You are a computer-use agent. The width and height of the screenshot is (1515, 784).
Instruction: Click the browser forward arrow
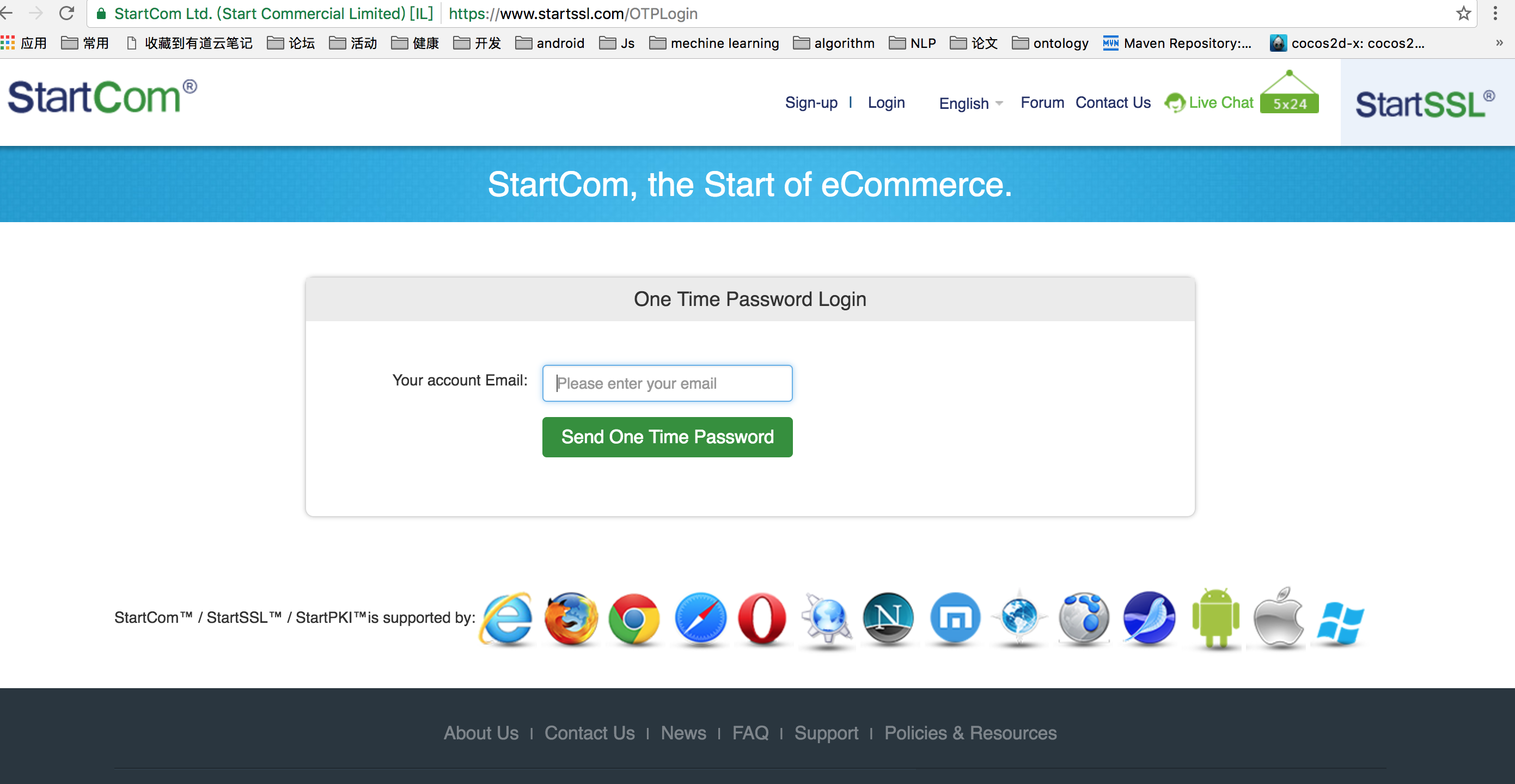pos(35,13)
